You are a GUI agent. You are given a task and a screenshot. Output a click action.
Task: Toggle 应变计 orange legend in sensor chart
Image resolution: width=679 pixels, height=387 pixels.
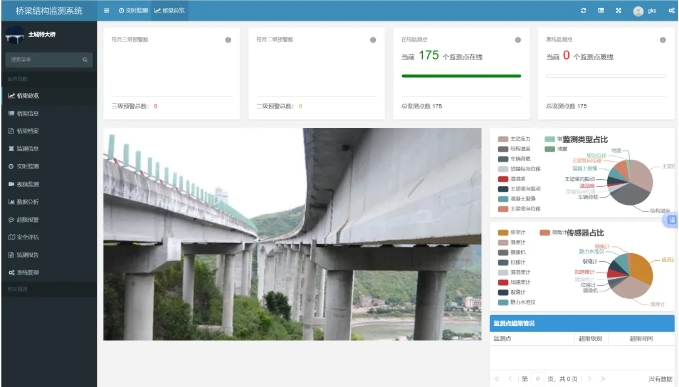511,232
